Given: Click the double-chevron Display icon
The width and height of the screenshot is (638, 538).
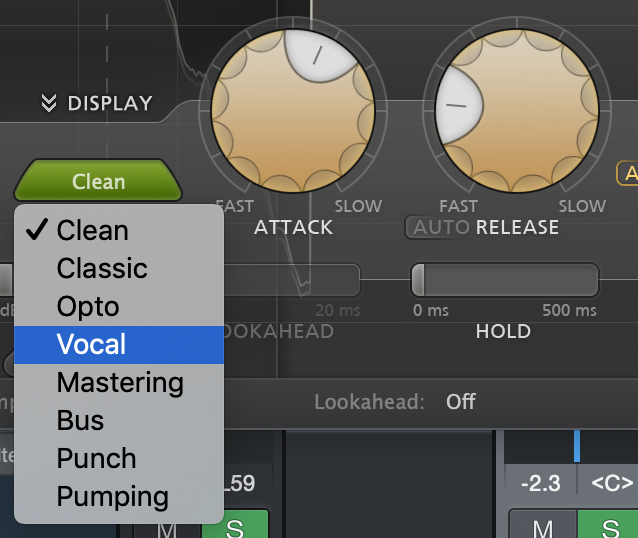Looking at the screenshot, I should point(49,103).
